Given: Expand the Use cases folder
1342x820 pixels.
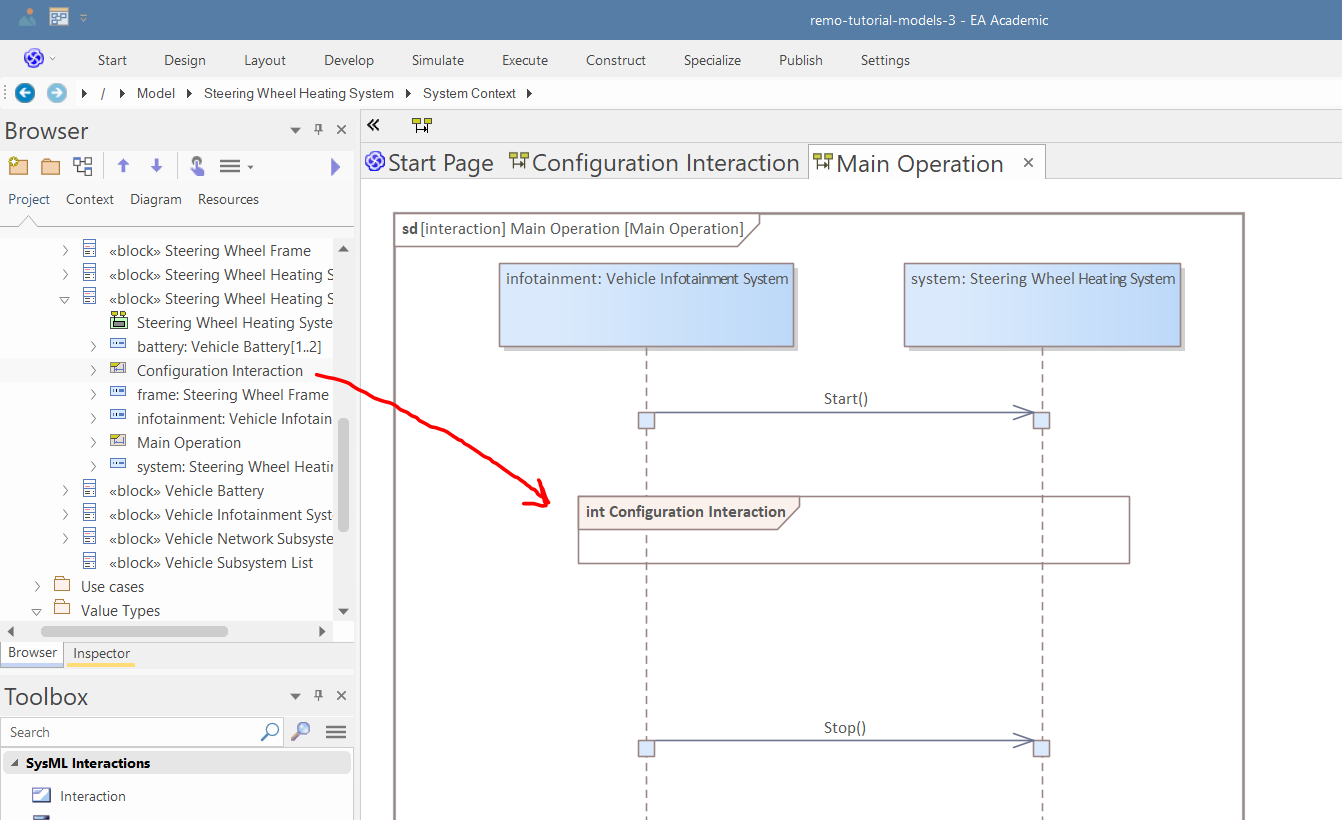Looking at the screenshot, I should 37,587.
